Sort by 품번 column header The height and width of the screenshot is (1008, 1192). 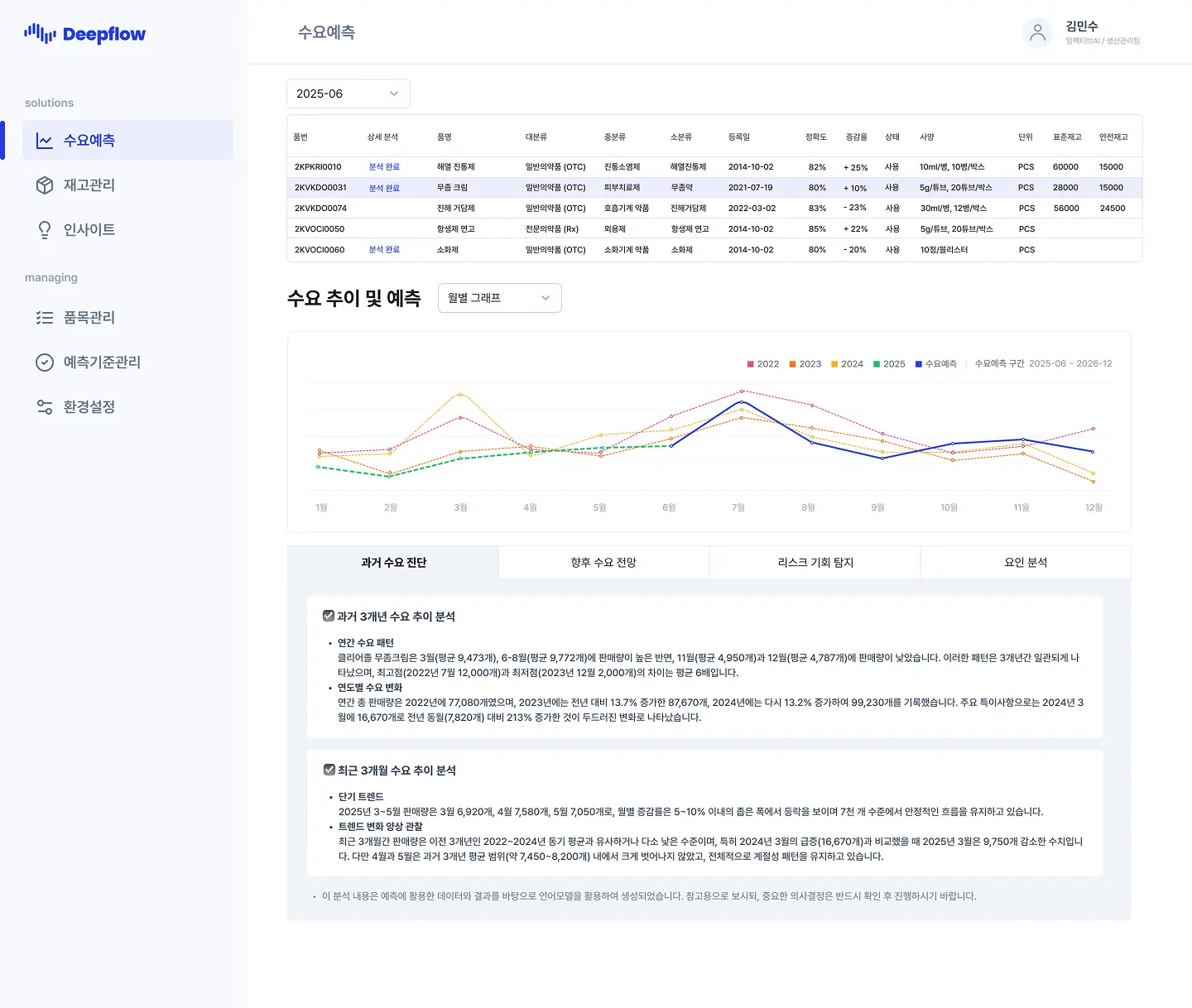pos(300,137)
